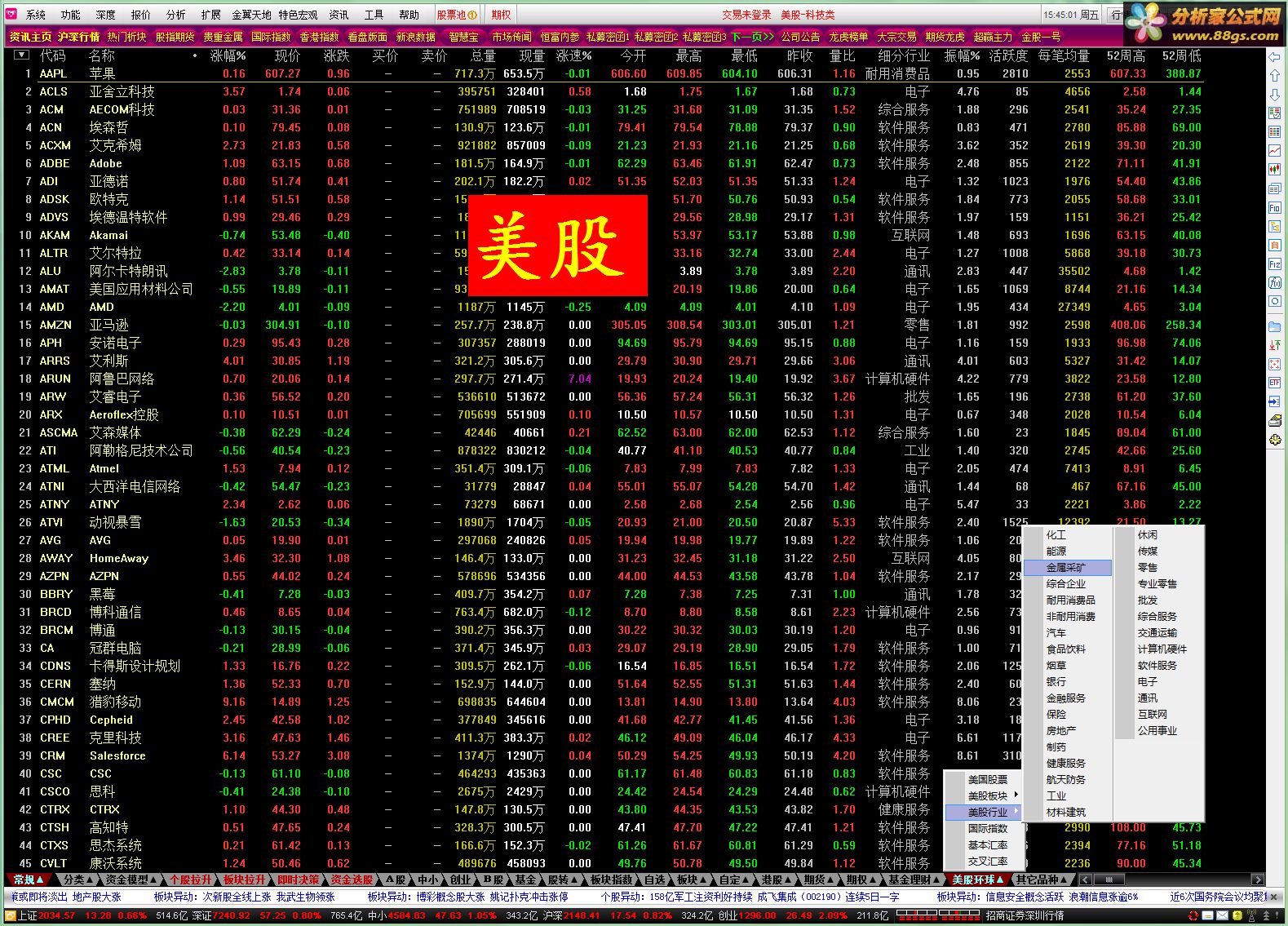Open the candlestick chart icon in right sidebar
The height and width of the screenshot is (926, 1288).
1274,170
